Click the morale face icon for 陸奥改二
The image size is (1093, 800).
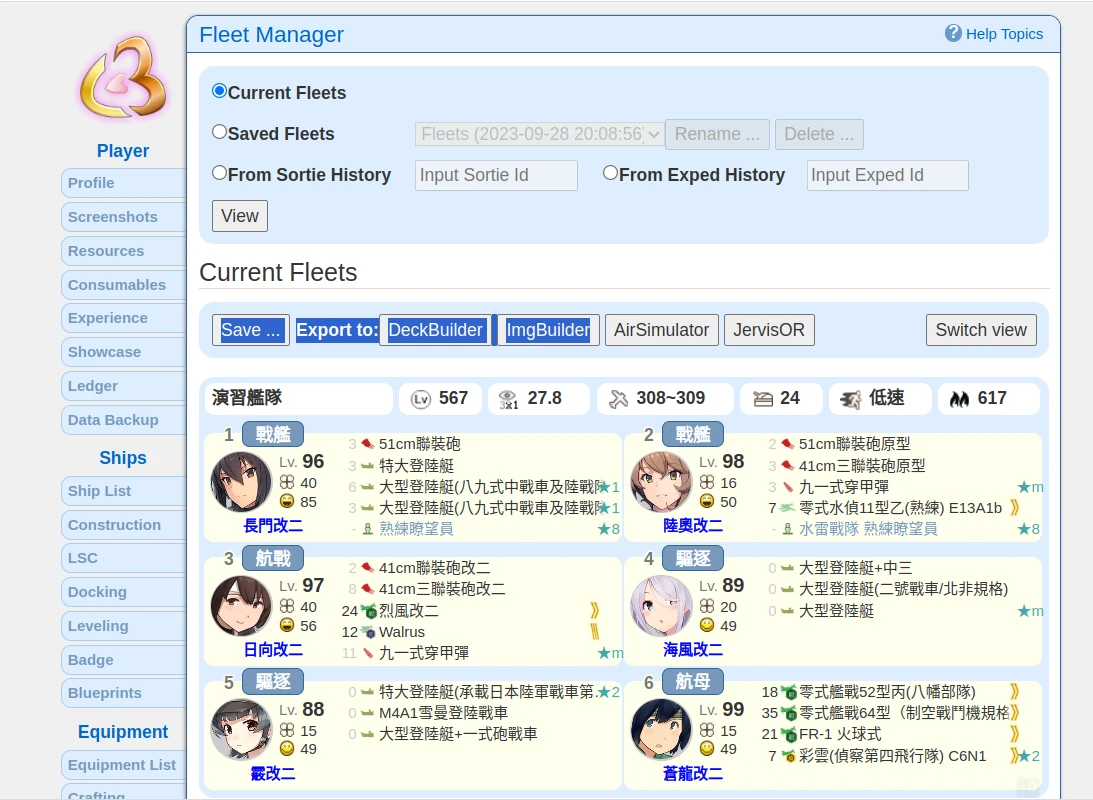(707, 501)
